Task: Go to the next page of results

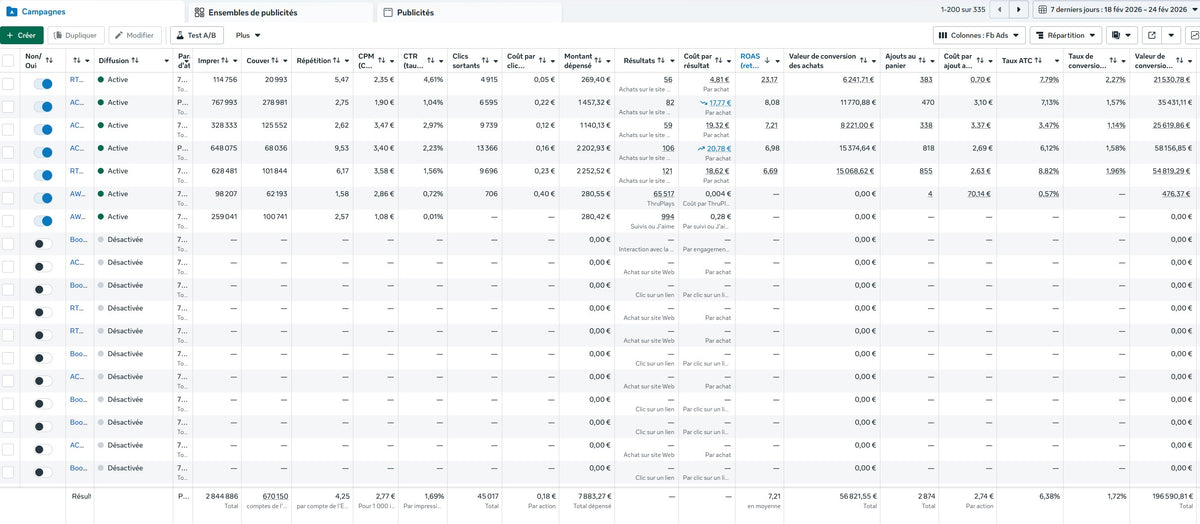Action: click(x=1019, y=10)
